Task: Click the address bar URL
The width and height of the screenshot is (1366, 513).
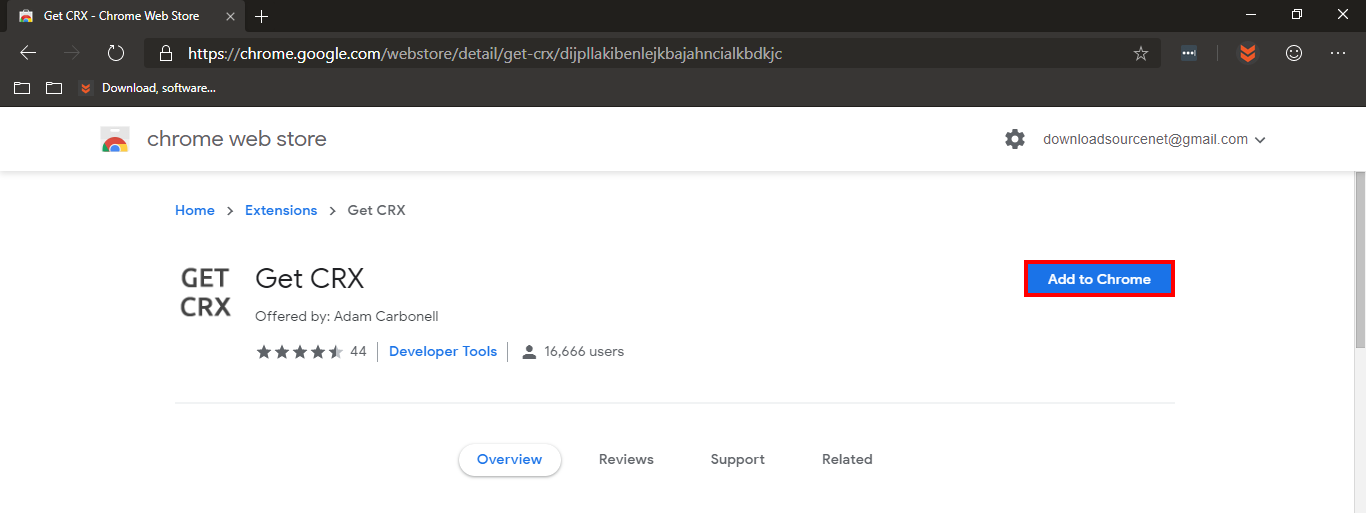Action: coord(485,54)
